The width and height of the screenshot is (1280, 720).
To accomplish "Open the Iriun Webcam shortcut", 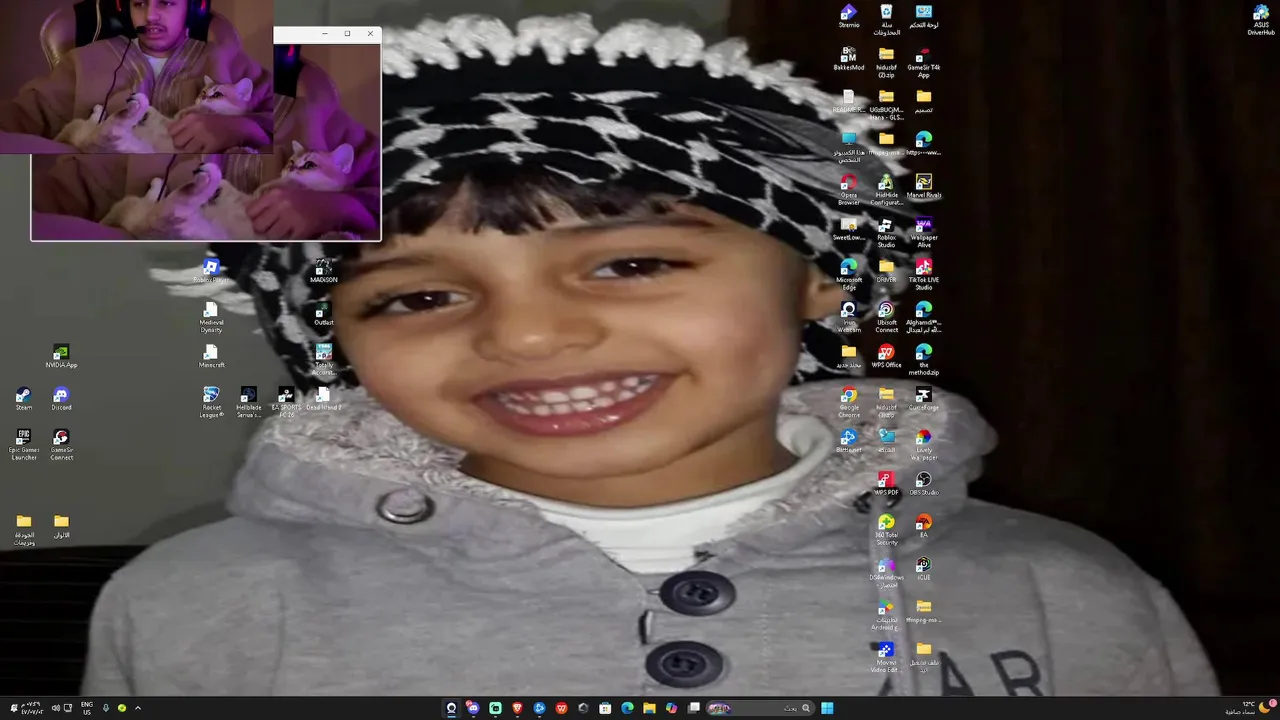I will (848, 317).
